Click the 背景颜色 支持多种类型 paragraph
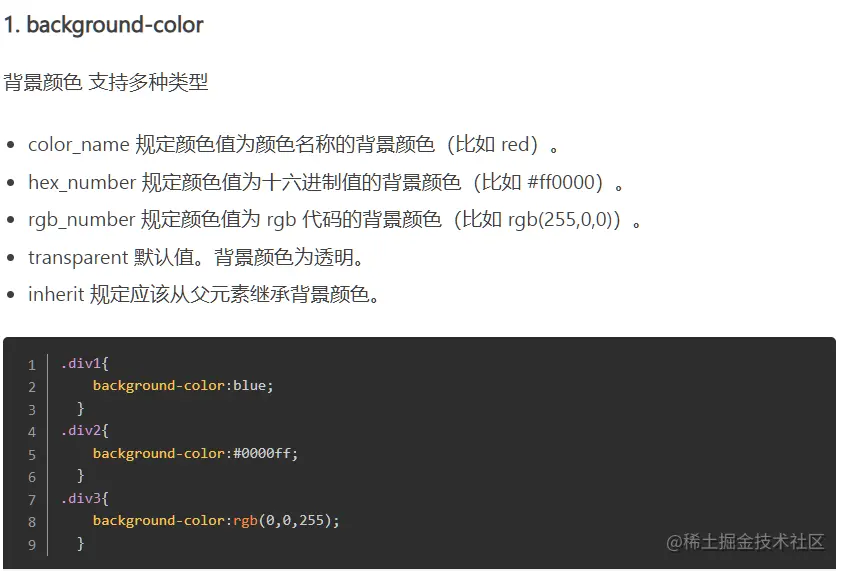 (x=106, y=82)
